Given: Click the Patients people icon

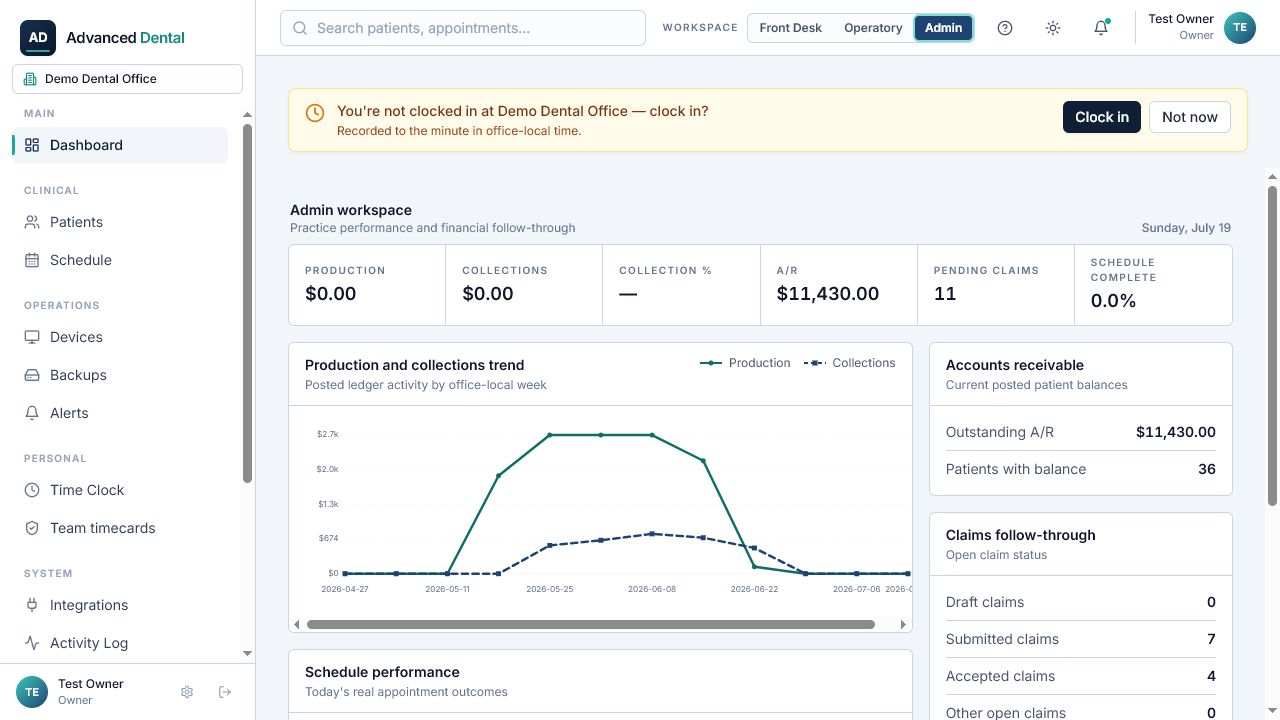Looking at the screenshot, I should pyautogui.click(x=32, y=222).
